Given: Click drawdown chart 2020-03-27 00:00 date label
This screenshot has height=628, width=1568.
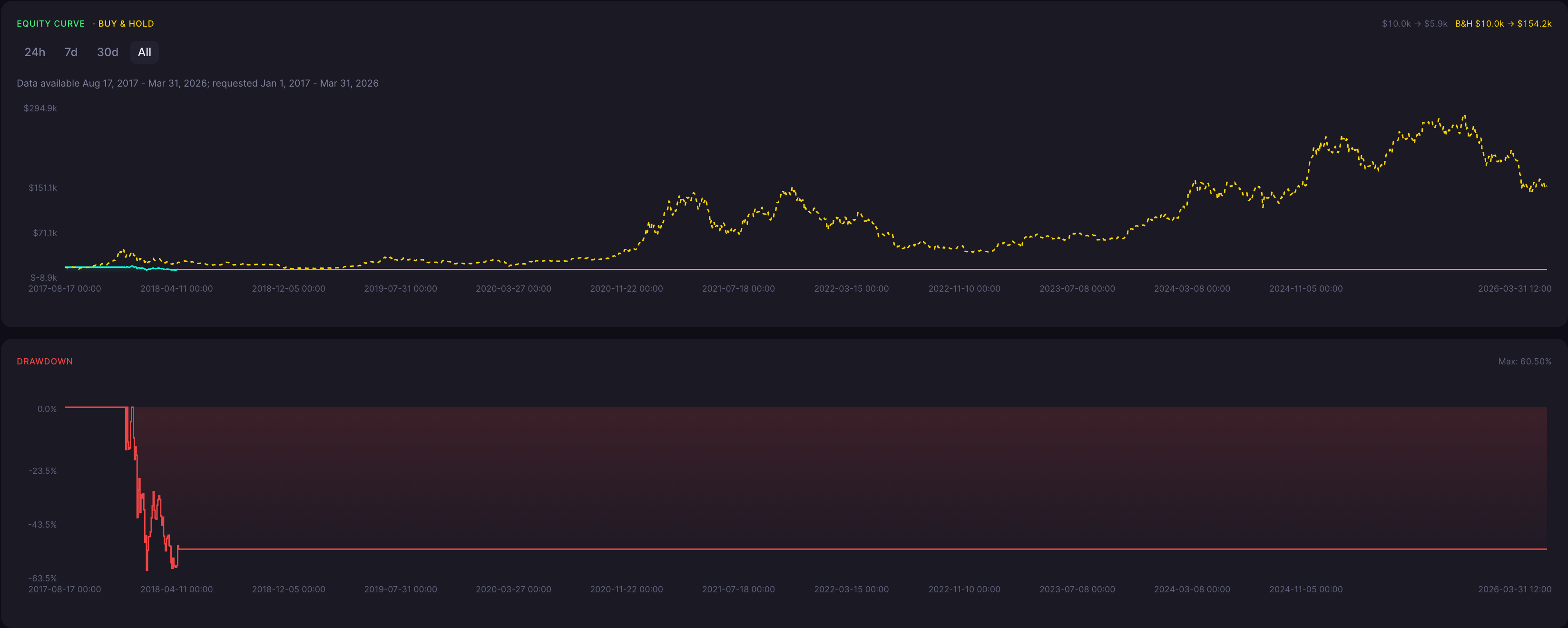Looking at the screenshot, I should (513, 589).
